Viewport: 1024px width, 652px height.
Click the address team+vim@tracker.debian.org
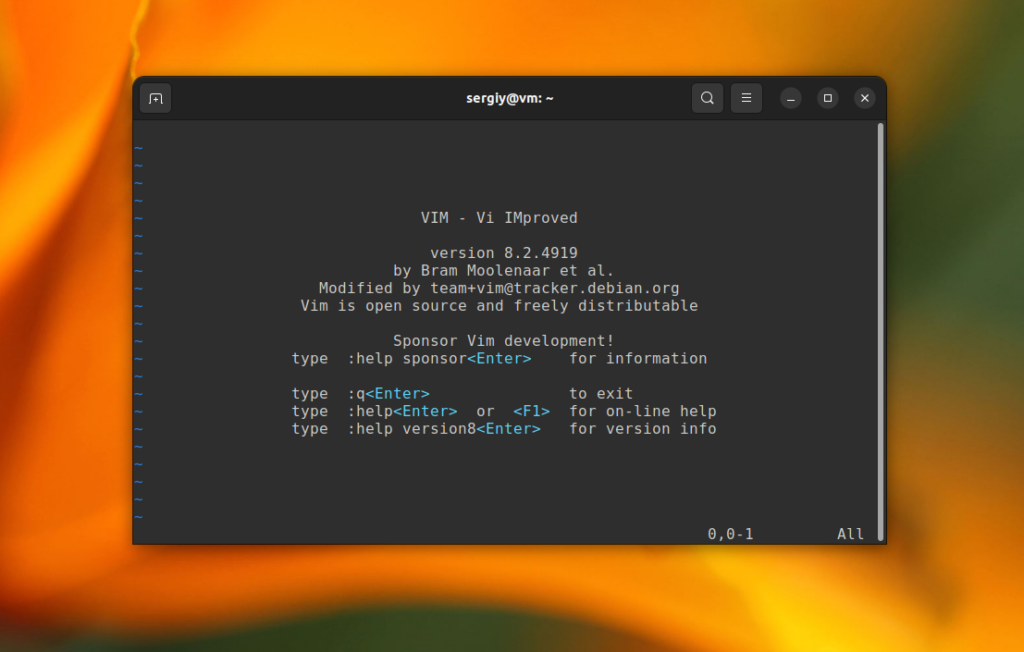(554, 288)
